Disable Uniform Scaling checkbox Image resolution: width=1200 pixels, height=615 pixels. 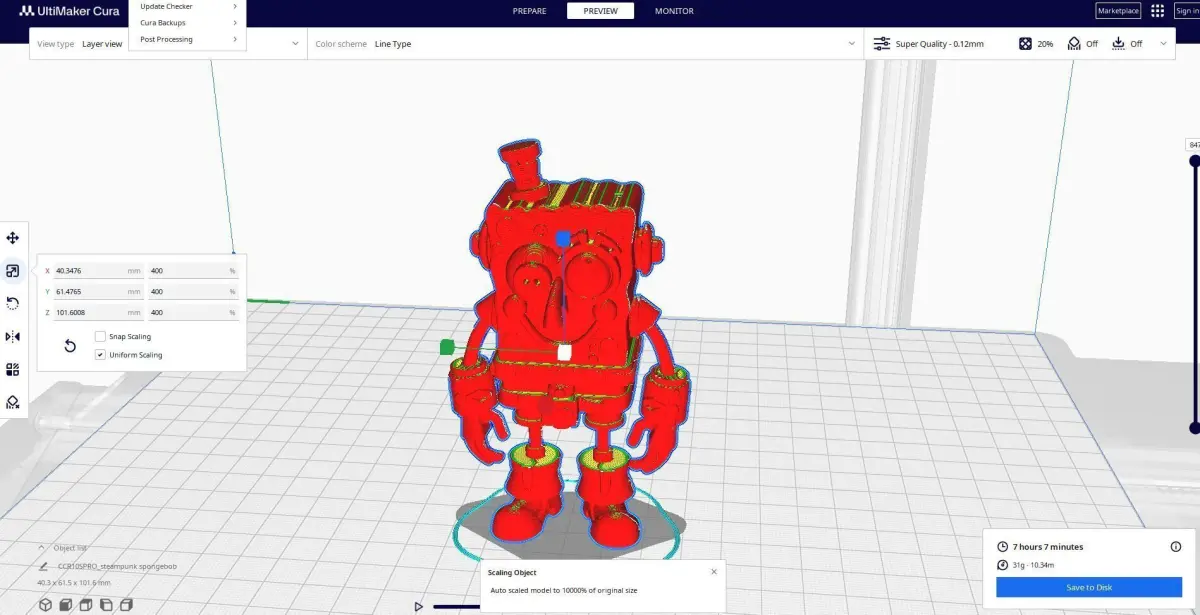click(x=100, y=355)
